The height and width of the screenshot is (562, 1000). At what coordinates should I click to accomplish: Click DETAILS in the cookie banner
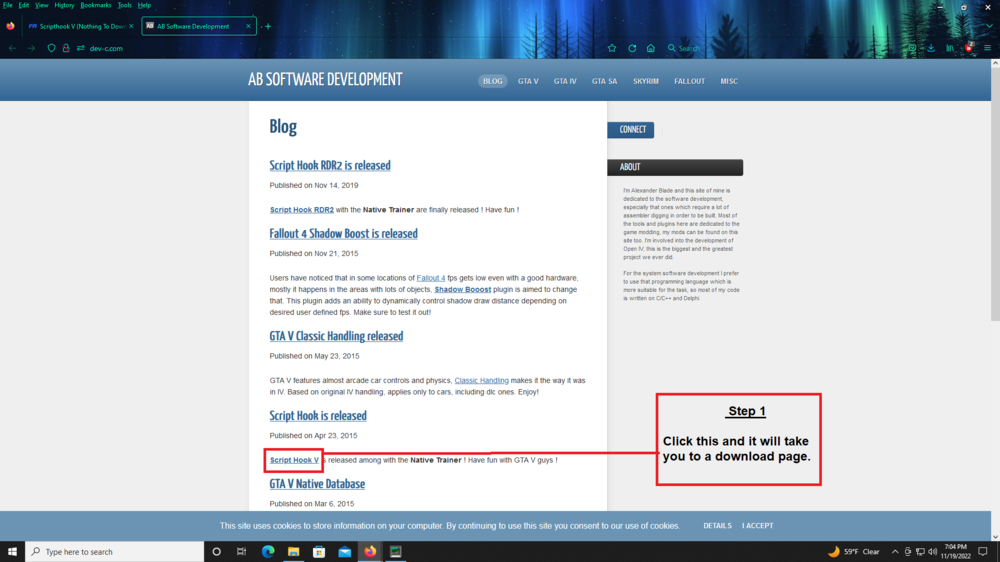[717, 526]
